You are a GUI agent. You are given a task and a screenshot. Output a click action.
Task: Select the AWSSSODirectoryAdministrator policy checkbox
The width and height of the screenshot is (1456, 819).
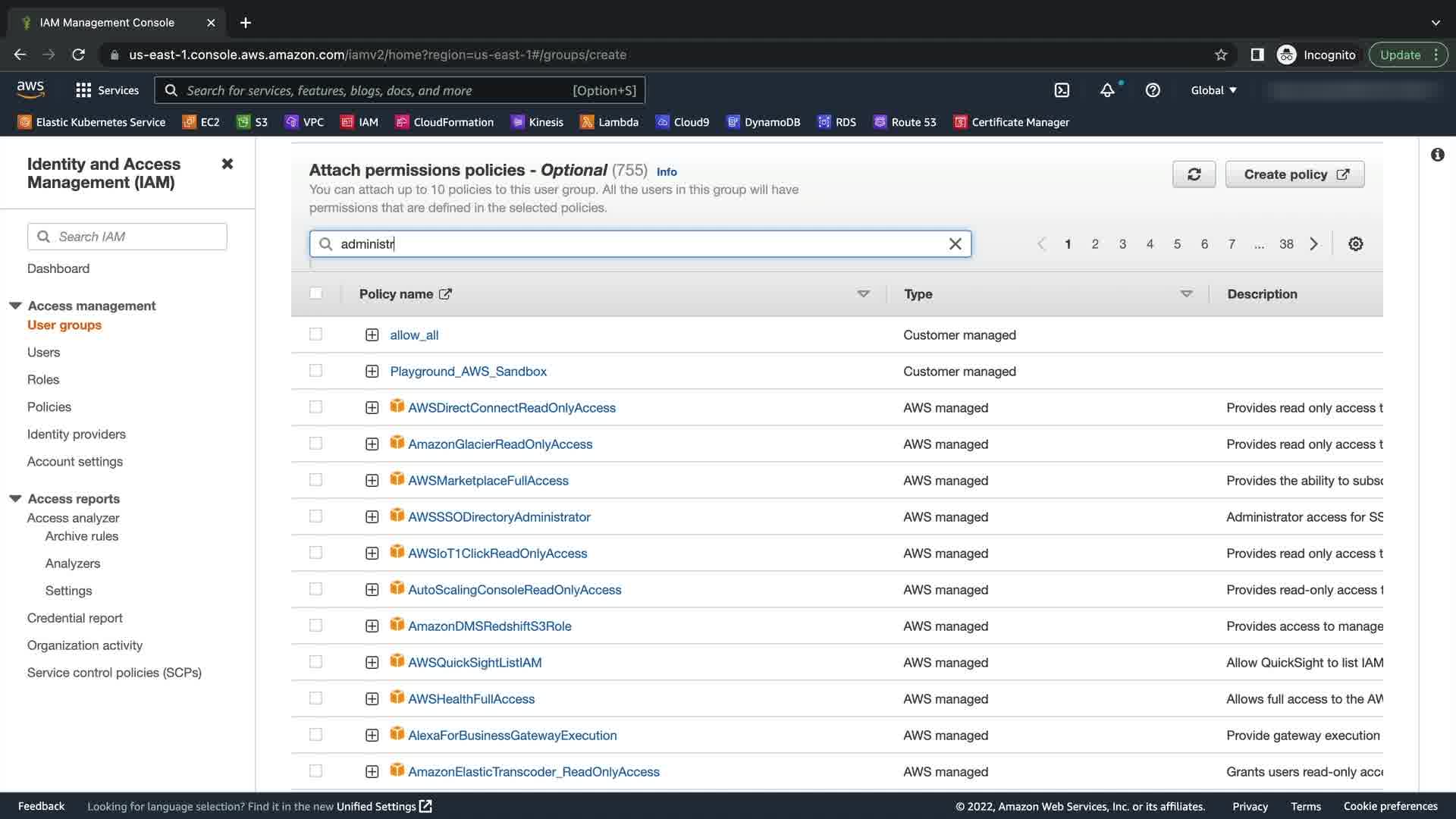click(315, 516)
